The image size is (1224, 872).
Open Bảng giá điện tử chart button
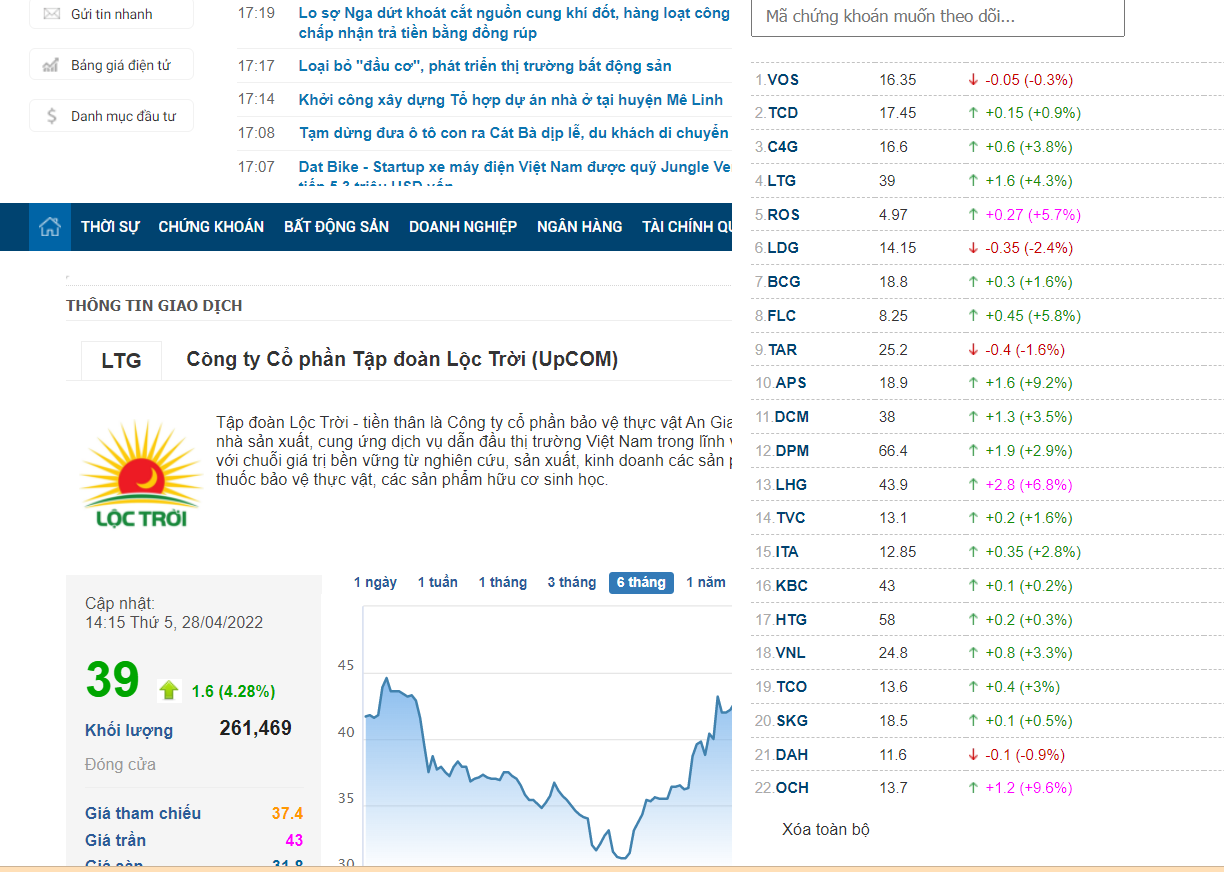pos(111,65)
